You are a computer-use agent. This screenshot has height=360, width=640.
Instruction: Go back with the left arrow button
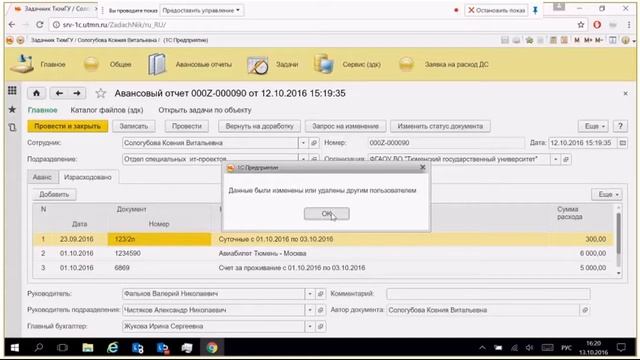[59, 93]
